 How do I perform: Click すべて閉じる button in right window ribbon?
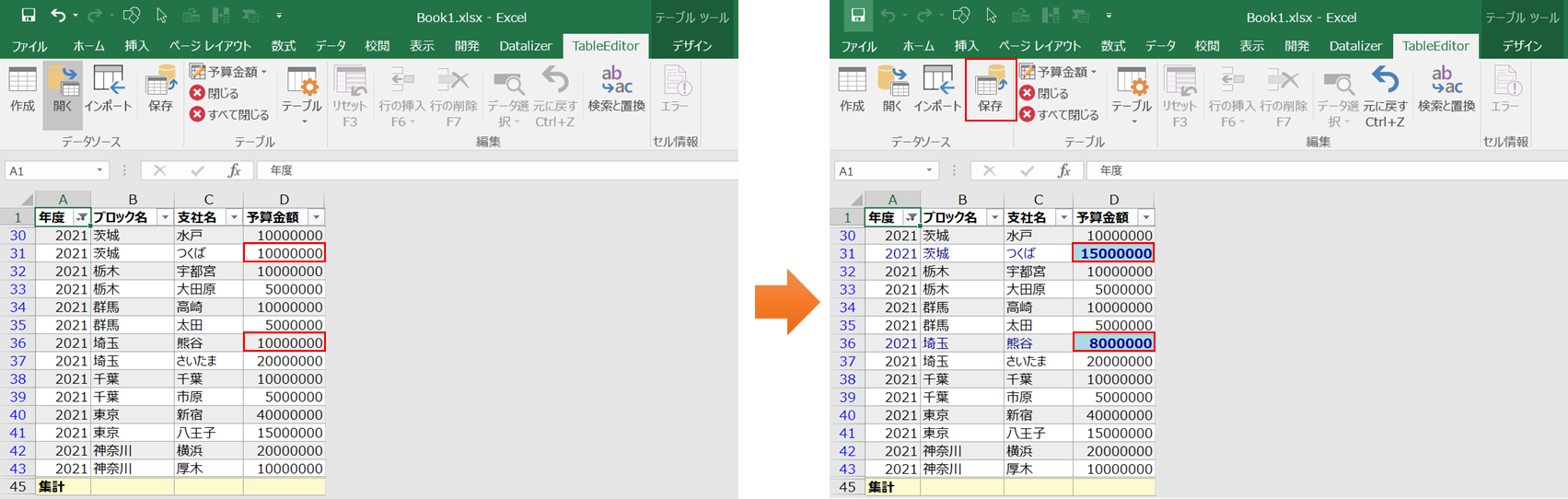(1059, 115)
